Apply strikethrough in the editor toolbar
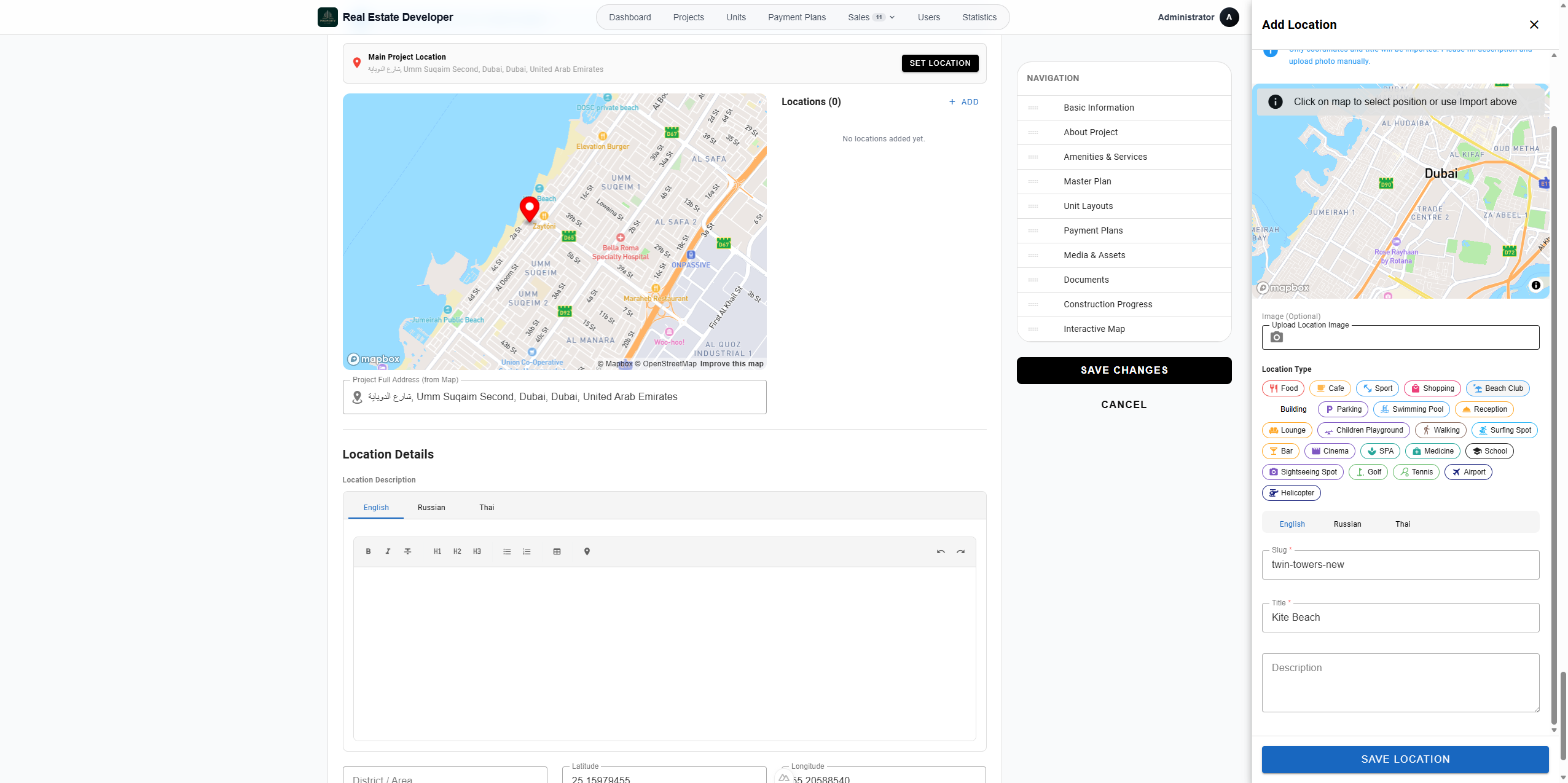The width and height of the screenshot is (1568, 783). (407, 551)
